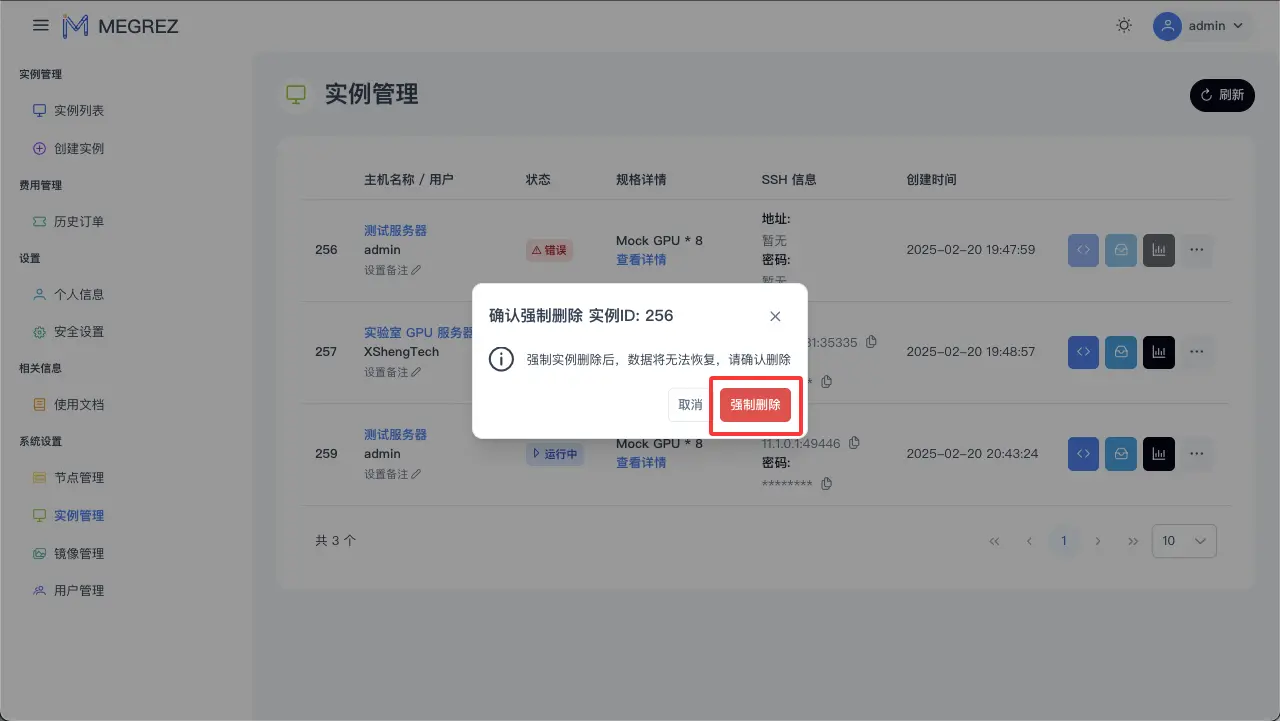Open 用户管理 from system settings menu
Screen dimensions: 1280x721
point(79,590)
